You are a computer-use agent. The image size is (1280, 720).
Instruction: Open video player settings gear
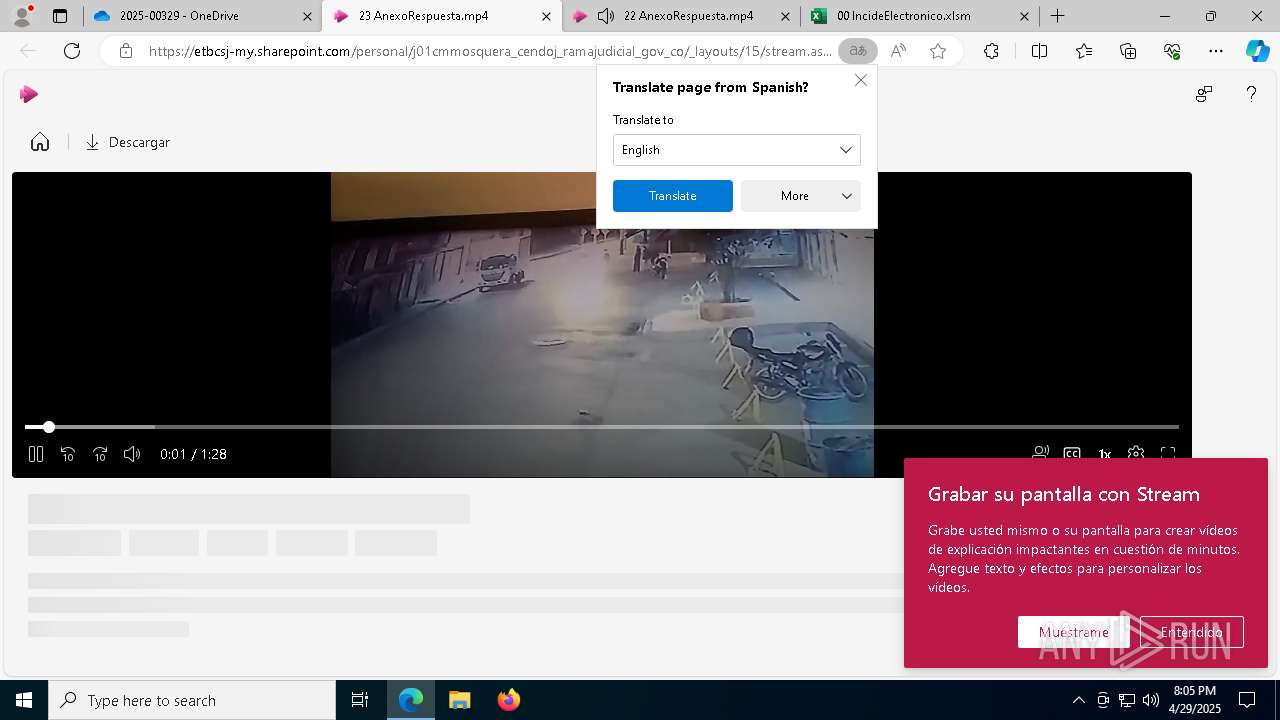(1136, 453)
